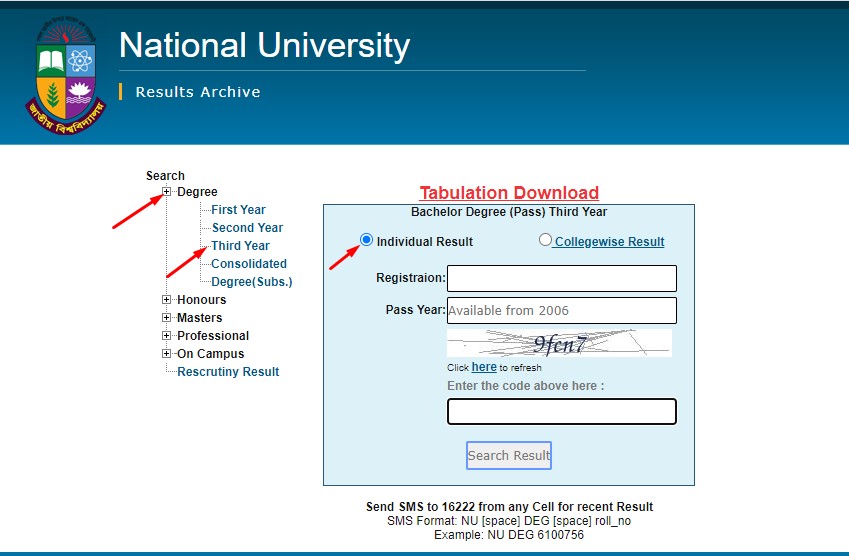The height and width of the screenshot is (556, 849).
Task: Open the Third Year degree results
Action: coord(240,246)
